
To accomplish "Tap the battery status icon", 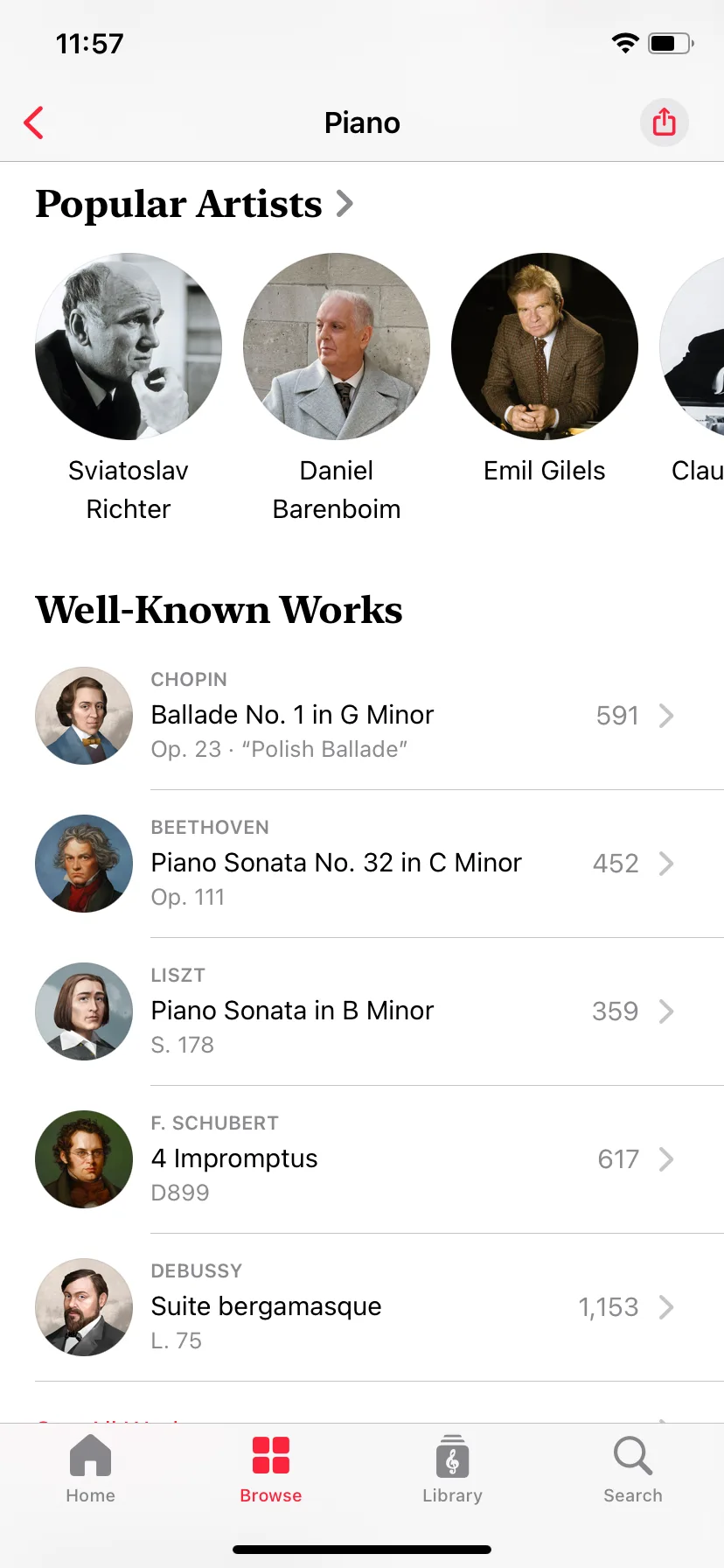I will coord(671,43).
